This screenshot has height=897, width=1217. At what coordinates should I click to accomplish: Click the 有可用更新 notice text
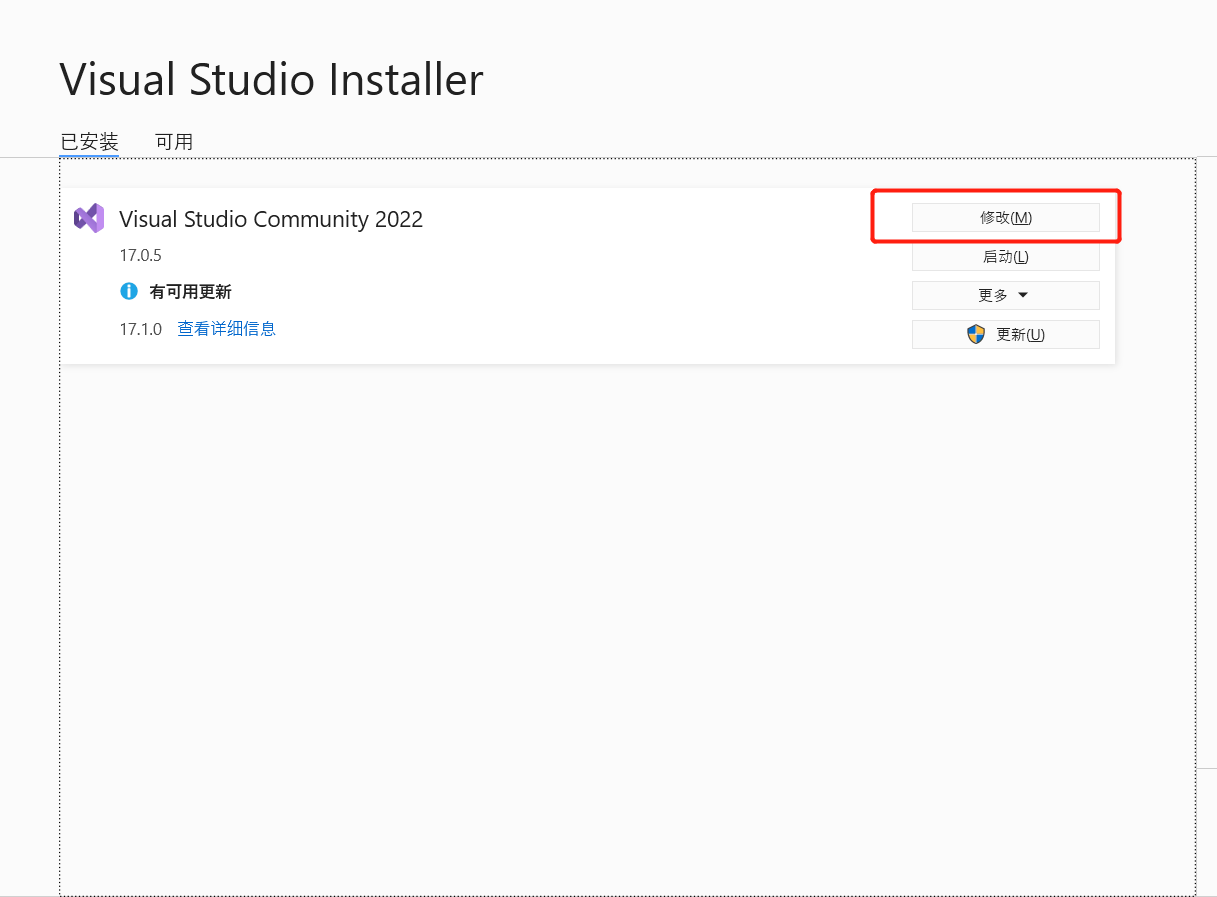click(x=190, y=292)
